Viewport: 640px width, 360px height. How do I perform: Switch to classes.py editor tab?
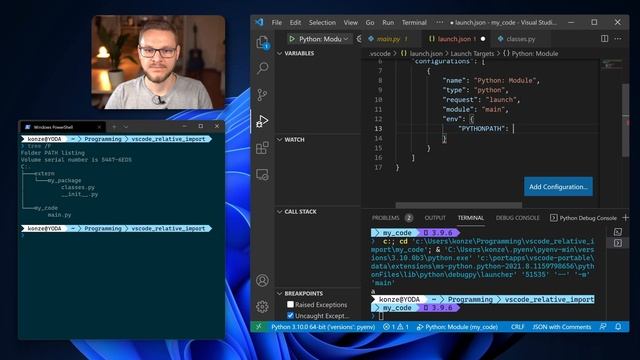(x=520, y=39)
